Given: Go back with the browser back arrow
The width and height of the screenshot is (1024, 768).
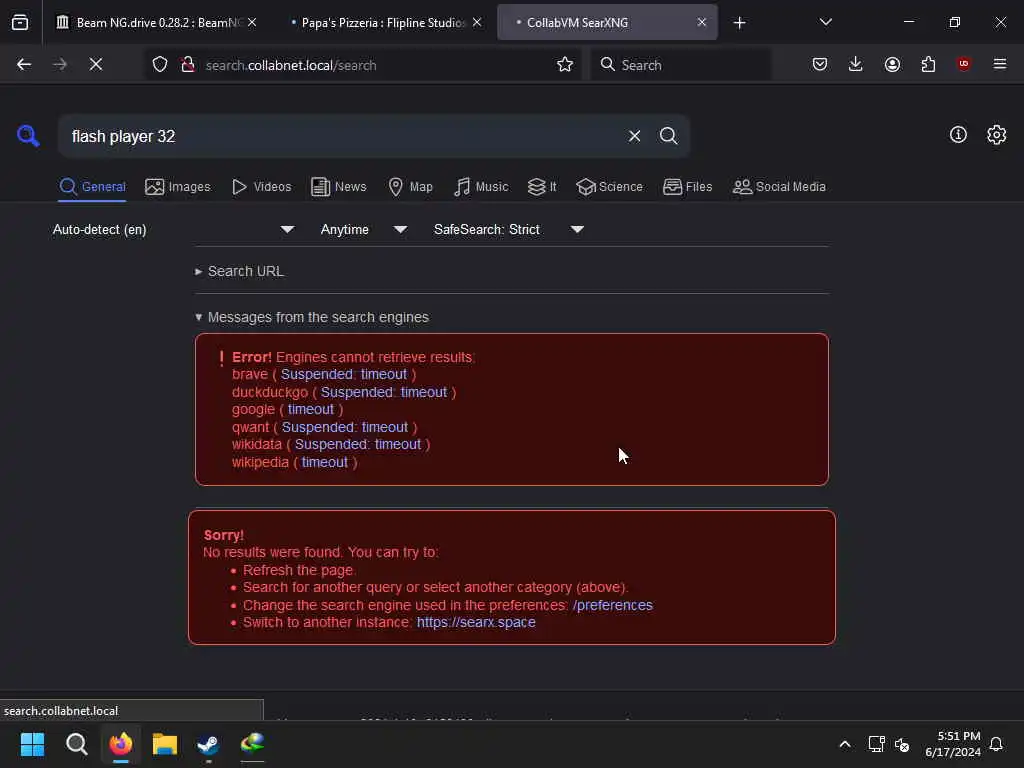Looking at the screenshot, I should tap(24, 65).
